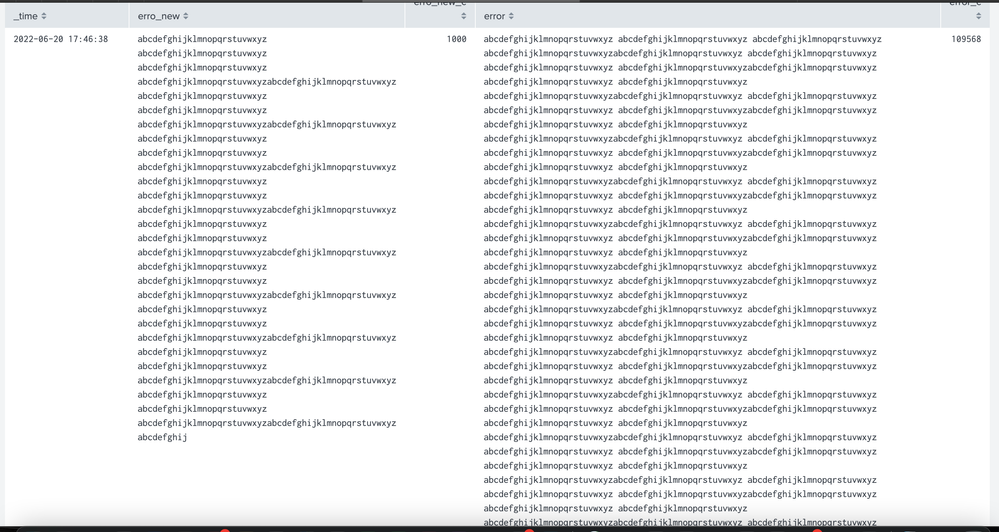The height and width of the screenshot is (532, 999).
Task: Click the sort arrows in the erro_new_c header
Action: point(463,16)
